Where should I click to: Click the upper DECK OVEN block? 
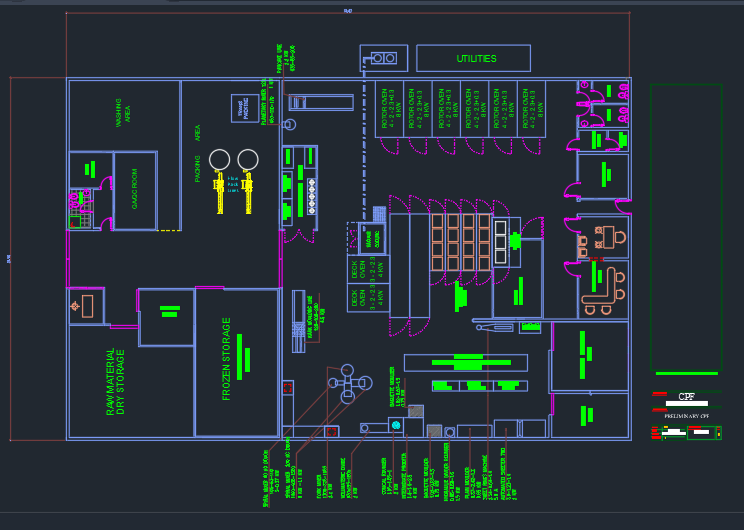coord(359,270)
